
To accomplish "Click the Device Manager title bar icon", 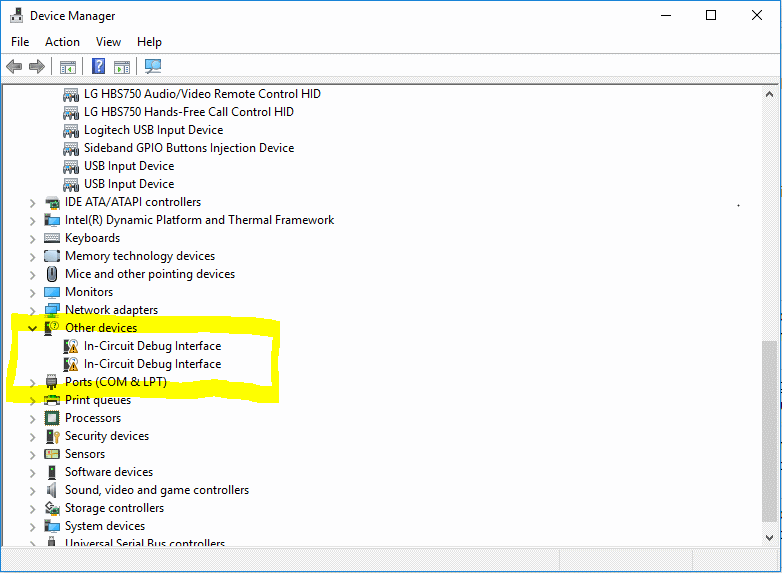I will click(x=16, y=15).
